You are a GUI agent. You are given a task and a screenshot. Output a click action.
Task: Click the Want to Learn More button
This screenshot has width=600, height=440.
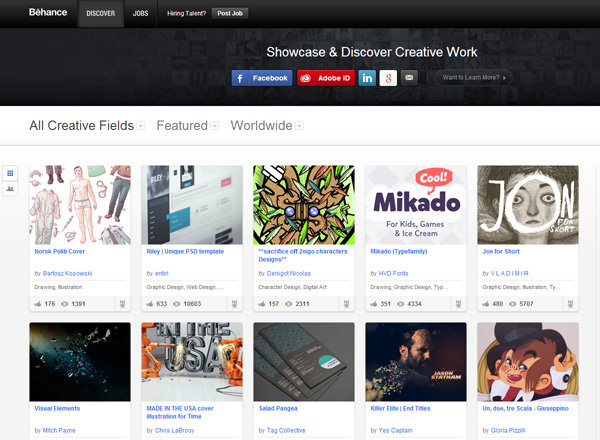click(x=474, y=78)
